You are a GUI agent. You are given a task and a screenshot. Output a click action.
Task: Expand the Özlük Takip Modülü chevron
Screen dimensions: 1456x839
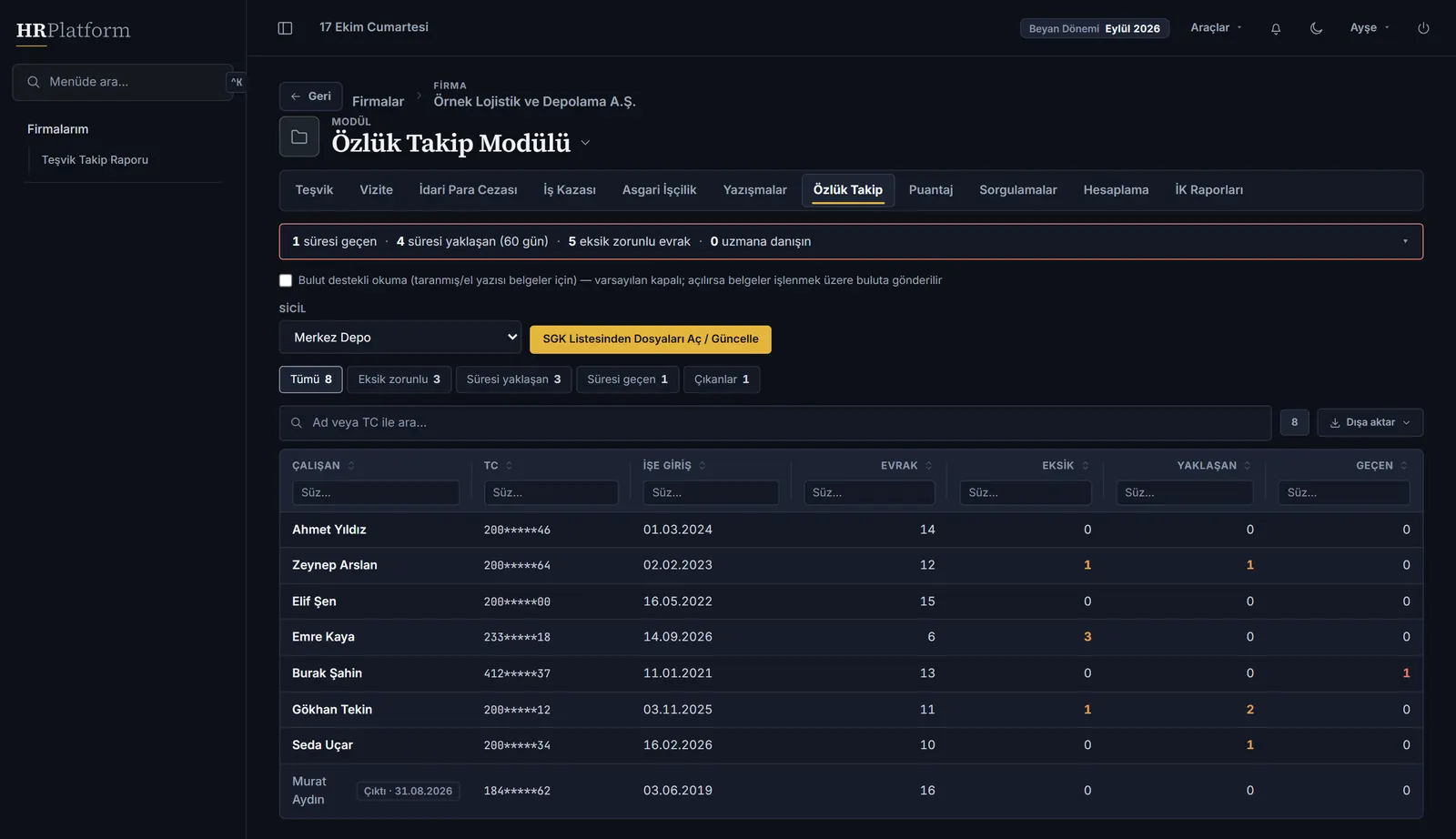point(585,143)
